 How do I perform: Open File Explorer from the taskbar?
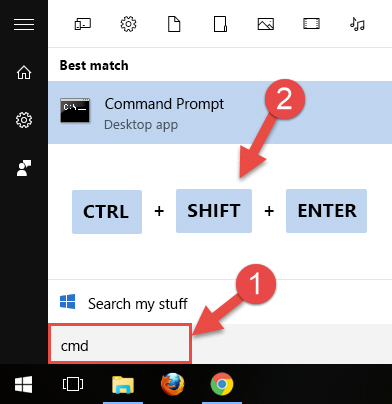(123, 385)
